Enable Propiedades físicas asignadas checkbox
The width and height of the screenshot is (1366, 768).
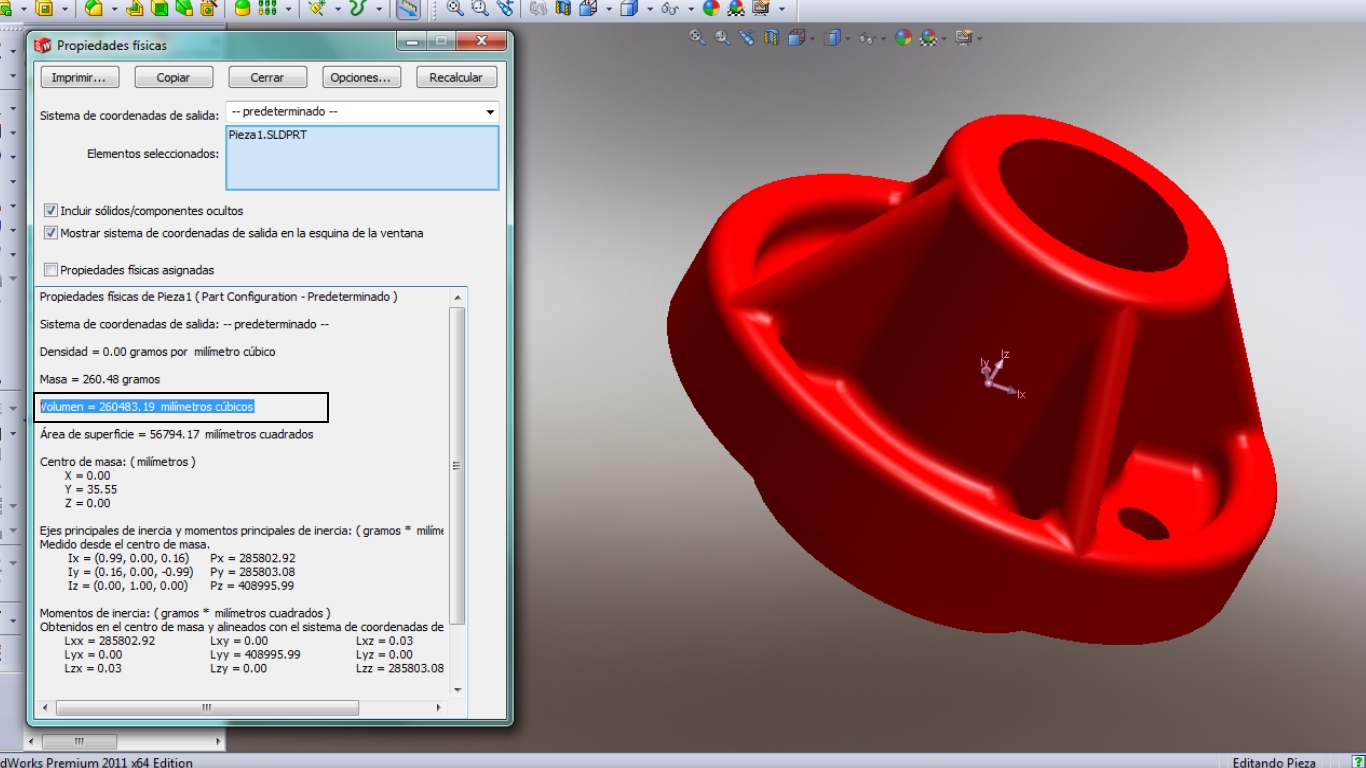coord(51,270)
